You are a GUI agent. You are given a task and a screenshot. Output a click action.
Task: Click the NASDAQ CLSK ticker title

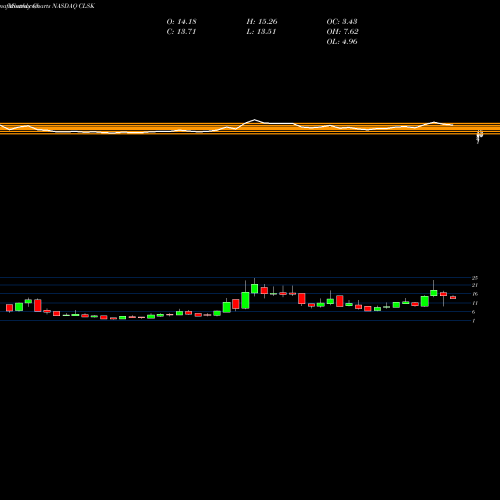coord(73,6)
